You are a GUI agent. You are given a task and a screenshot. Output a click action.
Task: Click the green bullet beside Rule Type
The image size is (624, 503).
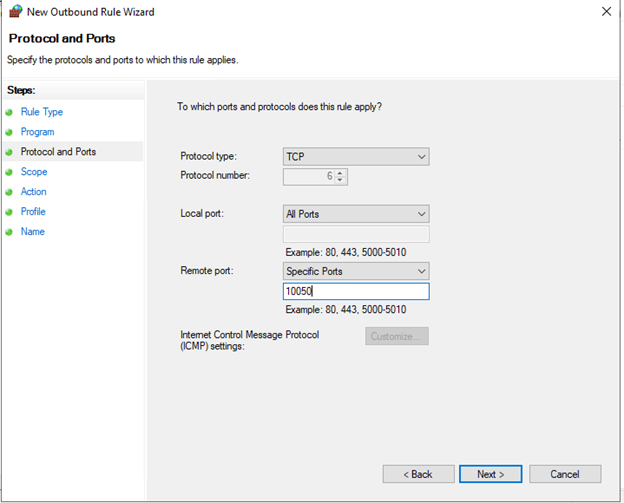click(x=9, y=112)
